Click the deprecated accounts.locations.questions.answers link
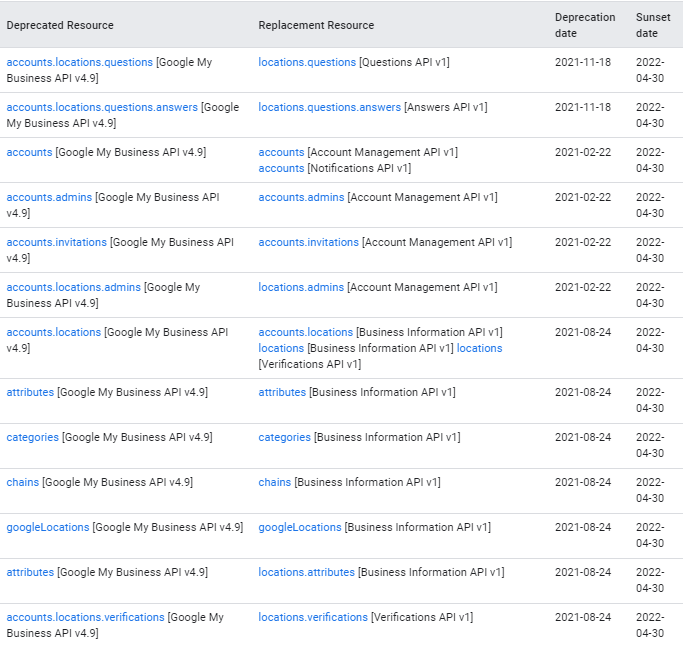Image resolution: width=683 pixels, height=646 pixels. [102, 107]
